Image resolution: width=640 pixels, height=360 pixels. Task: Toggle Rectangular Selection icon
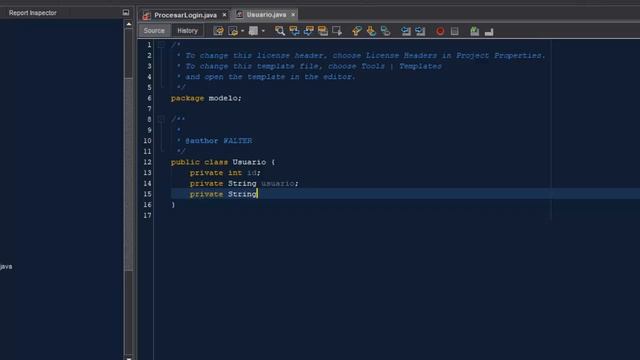(337, 31)
